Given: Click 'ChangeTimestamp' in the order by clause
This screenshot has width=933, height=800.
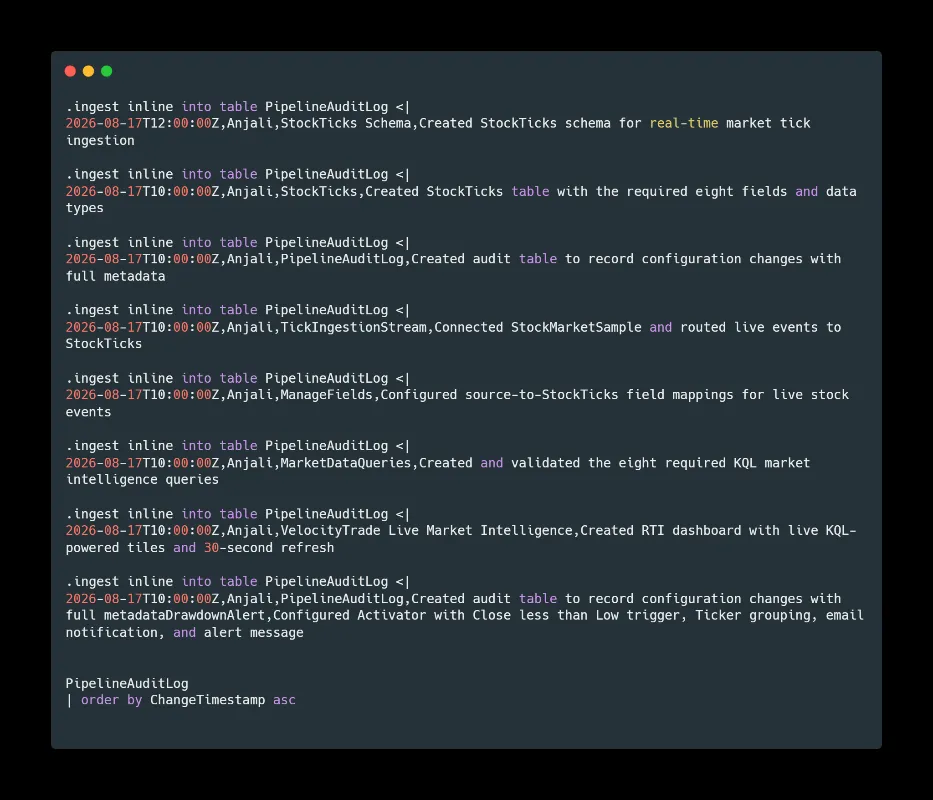Looking at the screenshot, I should pyautogui.click(x=207, y=700).
